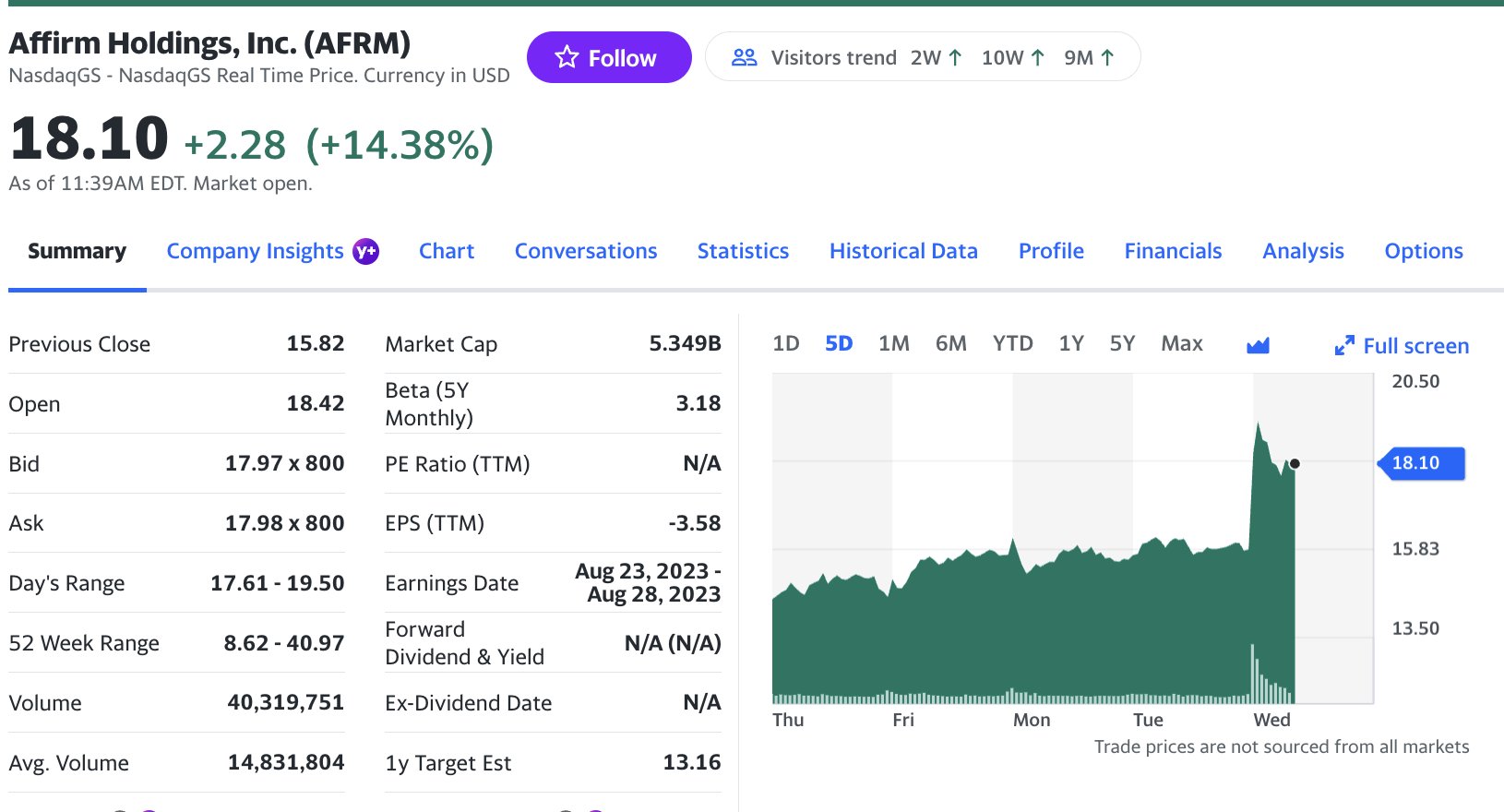Viewport: 1504px width, 812px height.
Task: Go to the Statistics tab
Action: [x=743, y=251]
